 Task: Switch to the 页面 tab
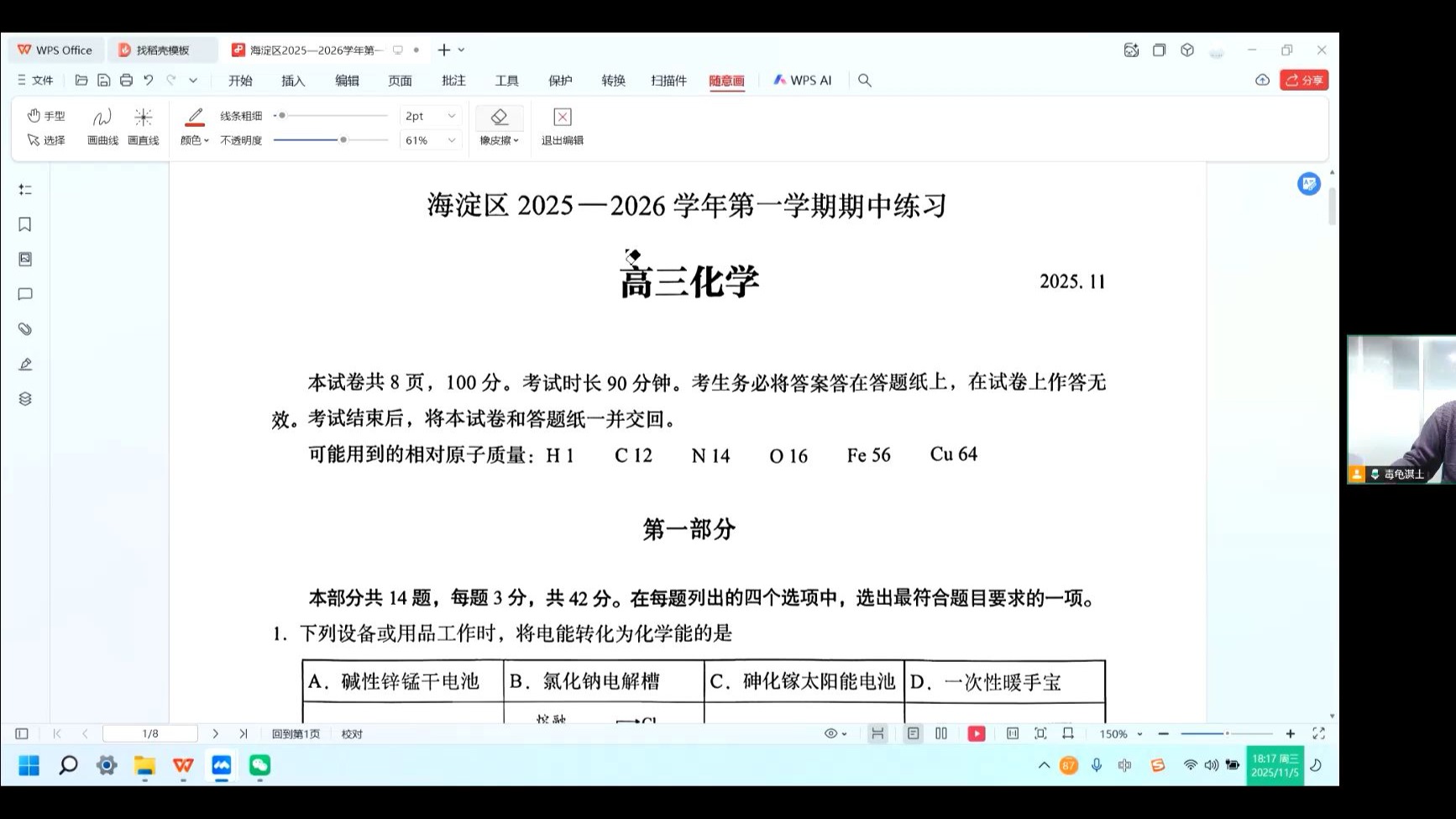[400, 81]
